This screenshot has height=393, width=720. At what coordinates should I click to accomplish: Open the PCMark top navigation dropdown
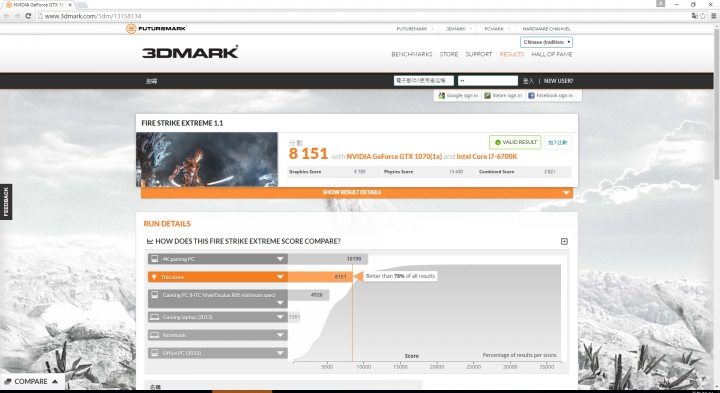(x=497, y=29)
